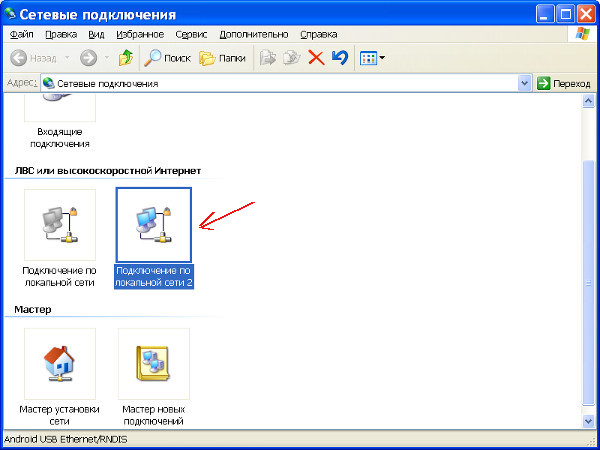Open Search (Поиск) toolbar button

167,58
